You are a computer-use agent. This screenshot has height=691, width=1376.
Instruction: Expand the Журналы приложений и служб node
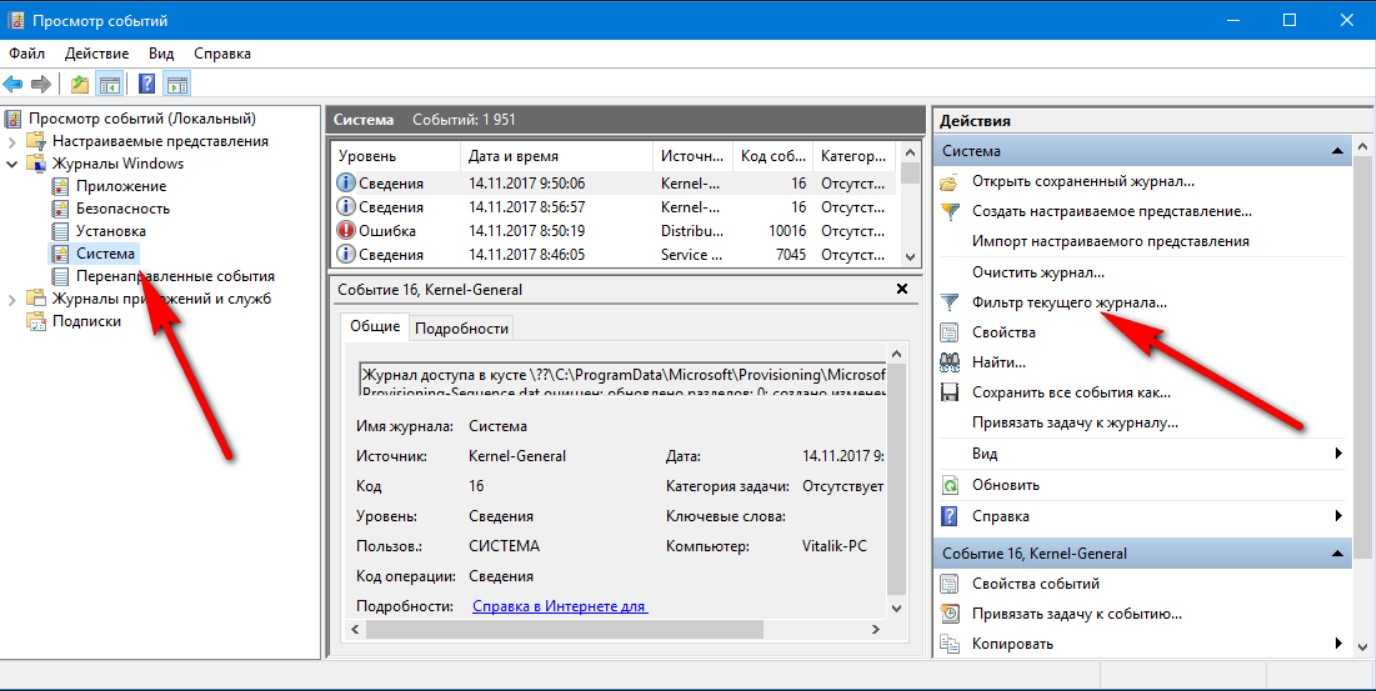coord(12,299)
